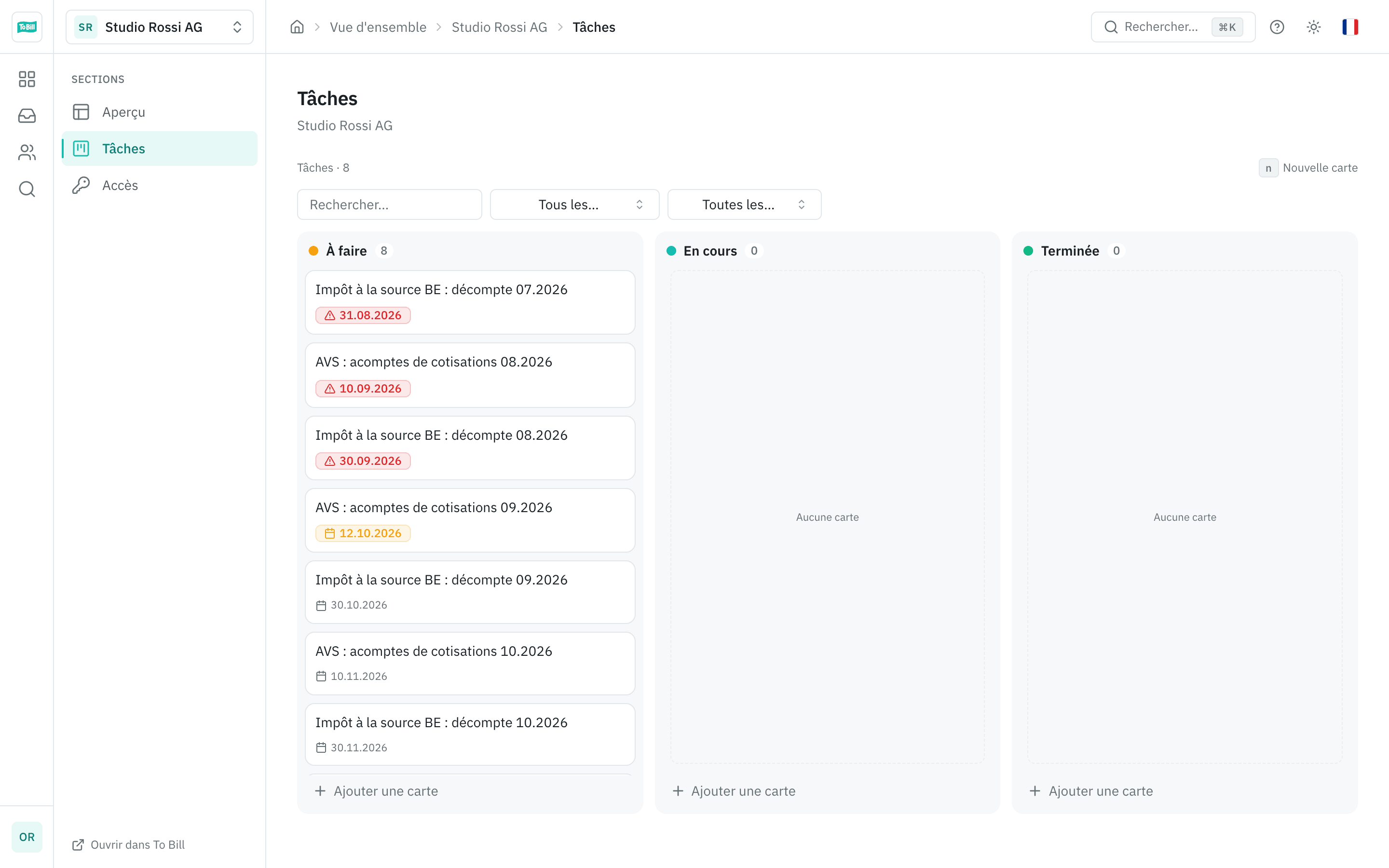Open card Impôt à la source BE décompte 09.2026
The image size is (1389, 868).
(470, 592)
